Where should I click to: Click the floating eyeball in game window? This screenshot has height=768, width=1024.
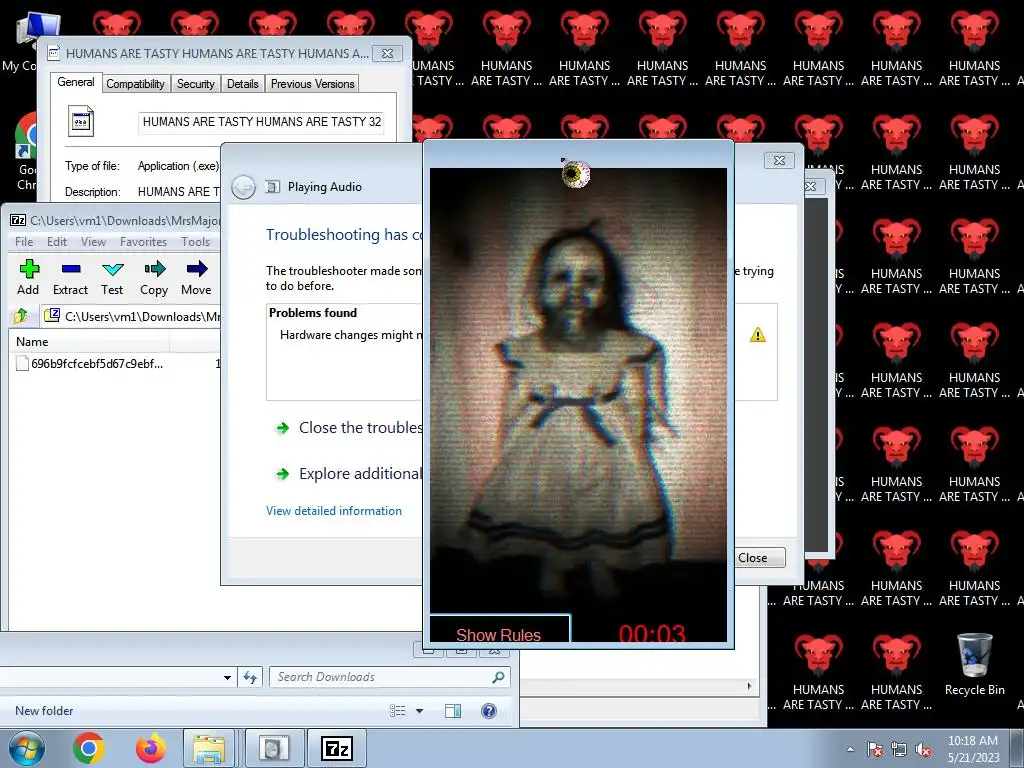click(x=575, y=174)
